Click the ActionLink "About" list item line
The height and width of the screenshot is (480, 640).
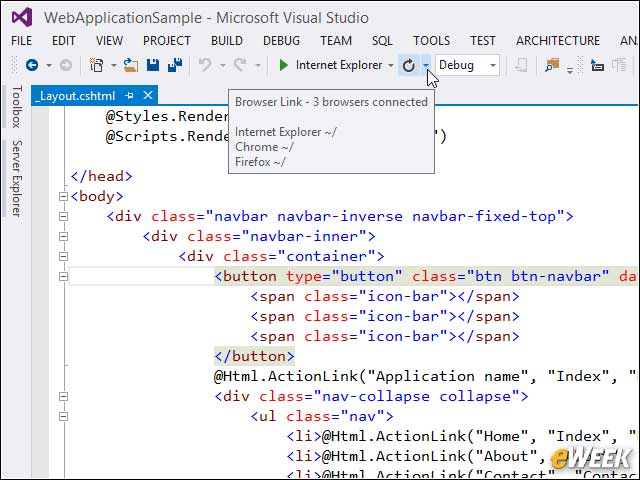(x=416, y=456)
